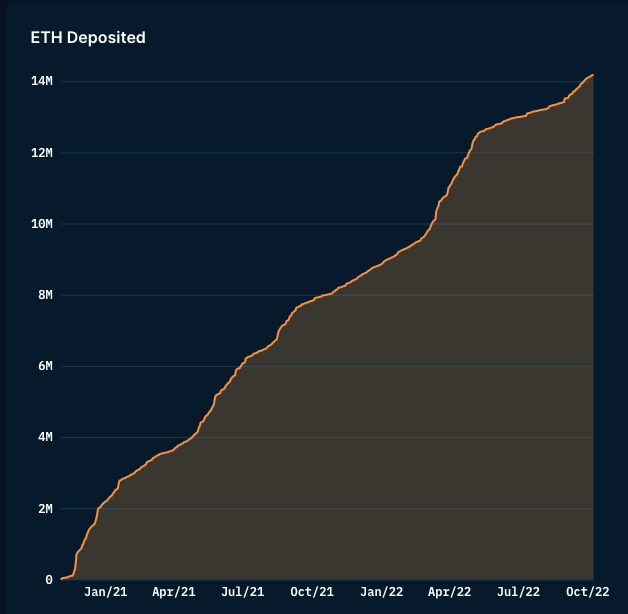Click the 14M y-axis label

click(41, 81)
